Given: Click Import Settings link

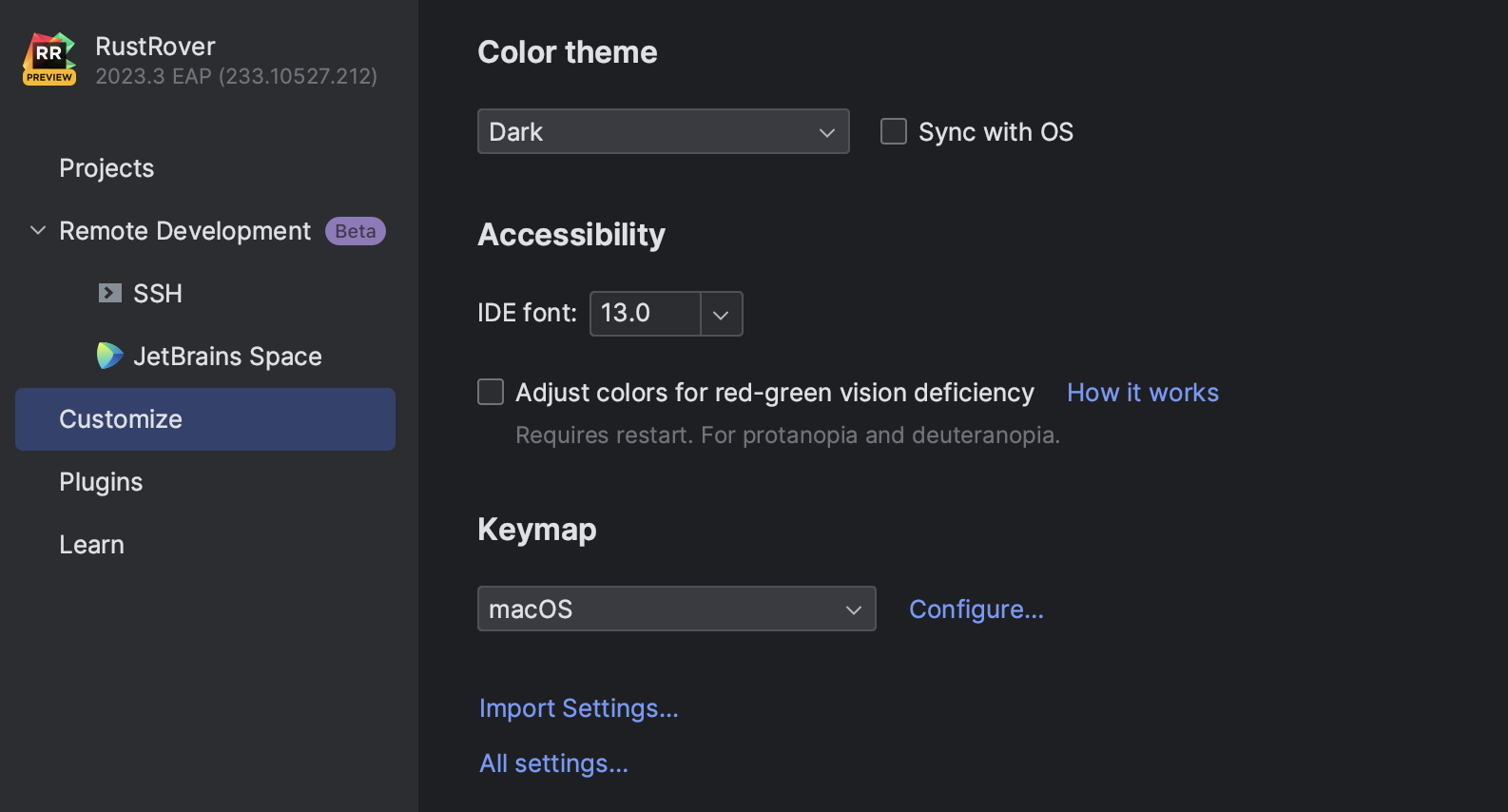Looking at the screenshot, I should point(578,708).
